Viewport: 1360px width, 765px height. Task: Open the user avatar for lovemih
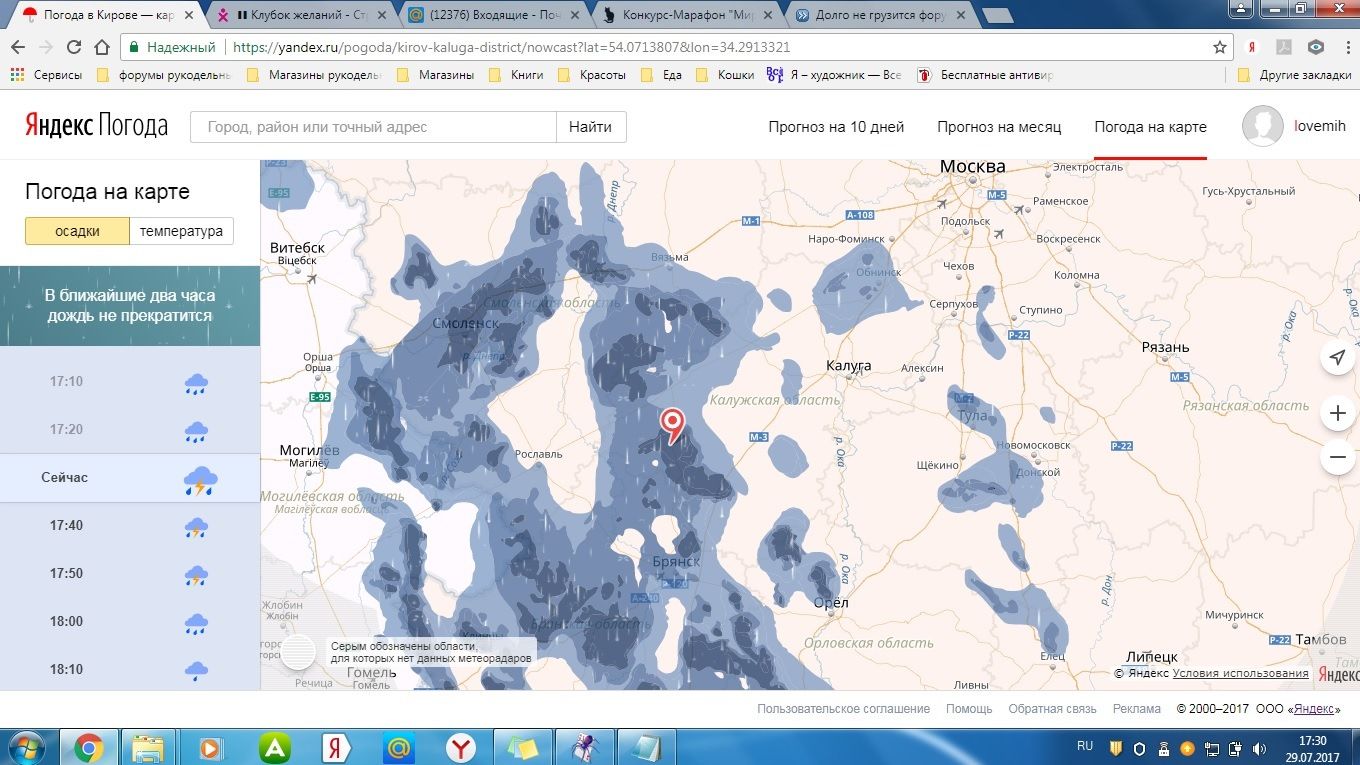tap(1262, 127)
